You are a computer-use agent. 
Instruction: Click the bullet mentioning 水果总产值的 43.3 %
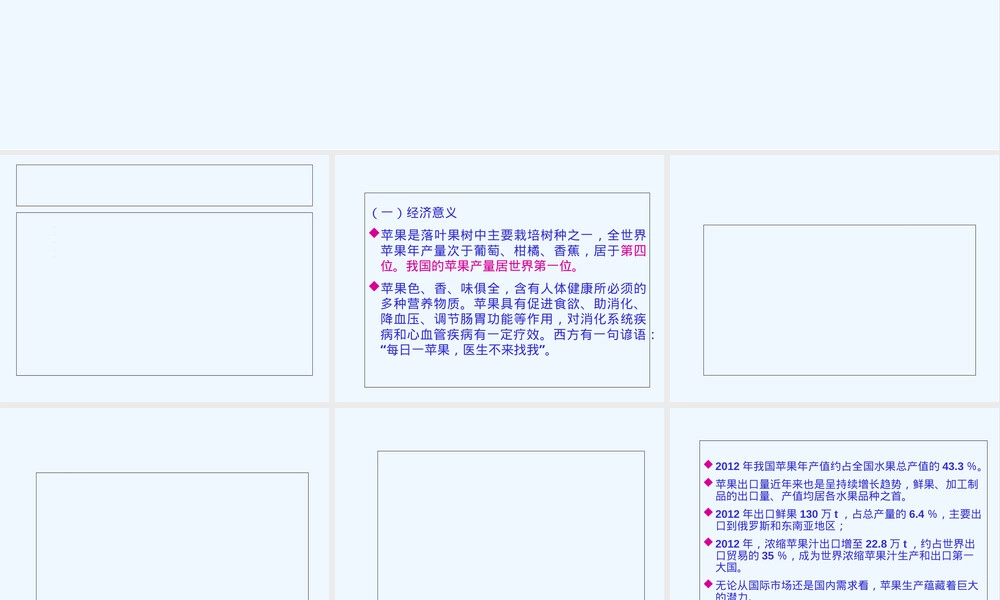point(845,466)
